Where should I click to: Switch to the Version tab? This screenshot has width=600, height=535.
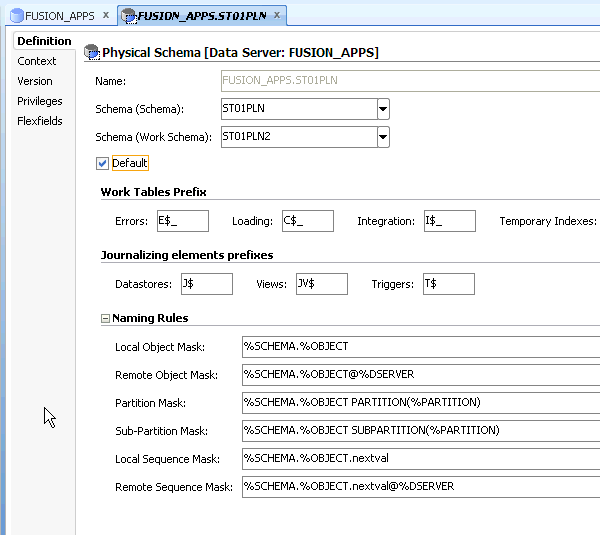point(35,81)
